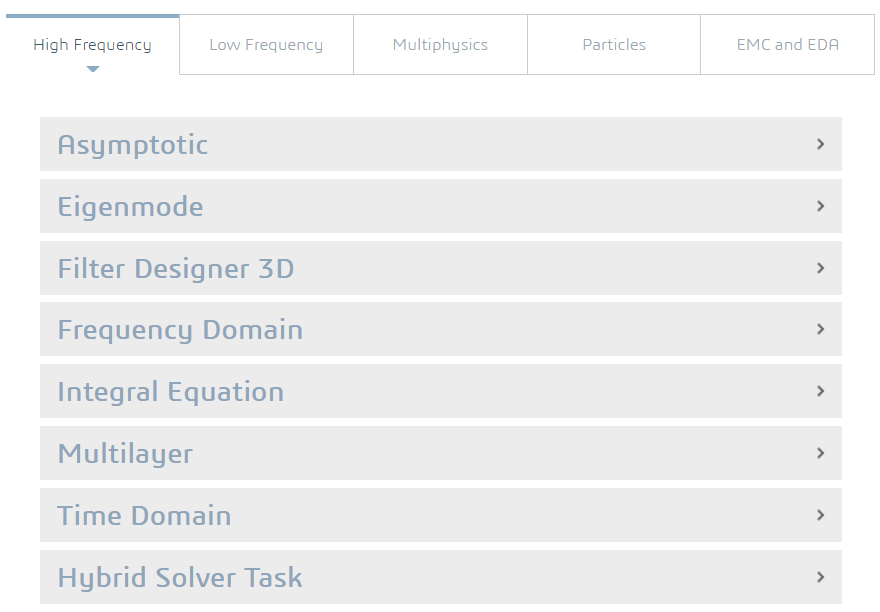Open the Multiphysics tab
Image resolution: width=880 pixels, height=612 pixels.
pyautogui.click(x=440, y=45)
